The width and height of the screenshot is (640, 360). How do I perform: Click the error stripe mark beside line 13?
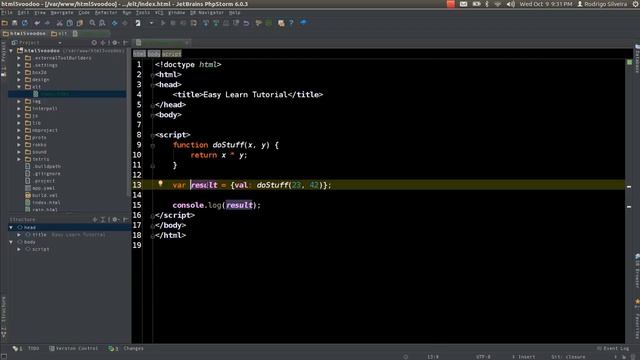point(629,187)
